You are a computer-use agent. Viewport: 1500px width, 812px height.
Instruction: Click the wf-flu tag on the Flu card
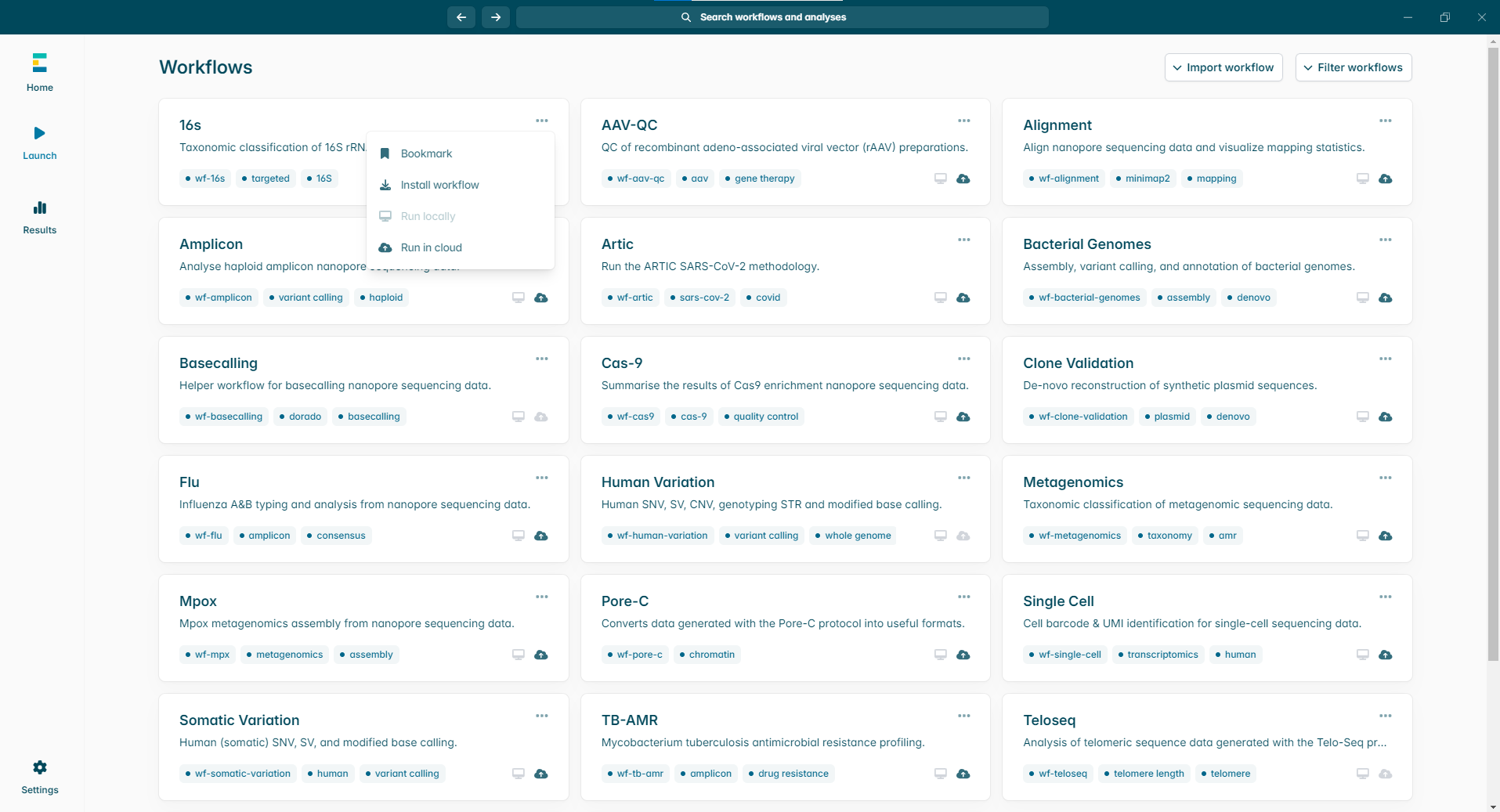(x=204, y=536)
